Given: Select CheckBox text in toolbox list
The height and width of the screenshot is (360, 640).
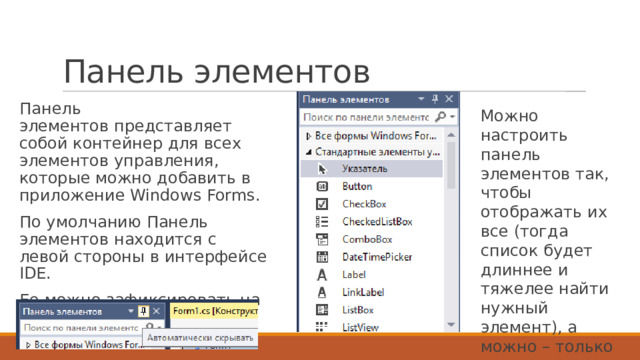Looking at the screenshot, I should 364,204.
